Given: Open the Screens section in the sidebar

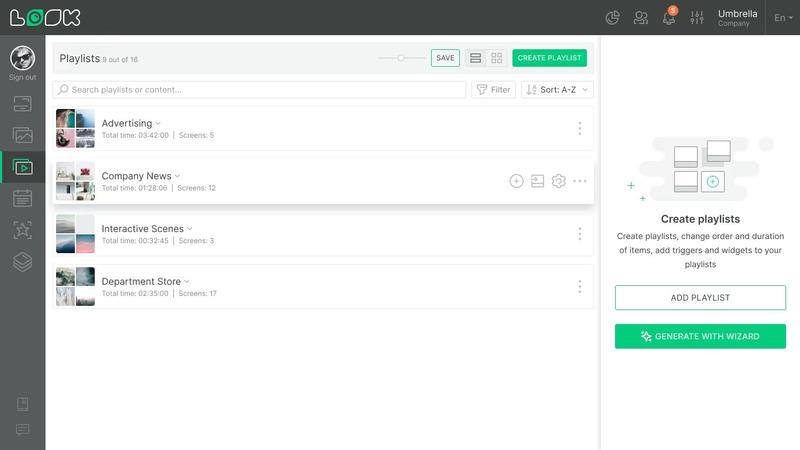Looking at the screenshot, I should pos(22,104).
